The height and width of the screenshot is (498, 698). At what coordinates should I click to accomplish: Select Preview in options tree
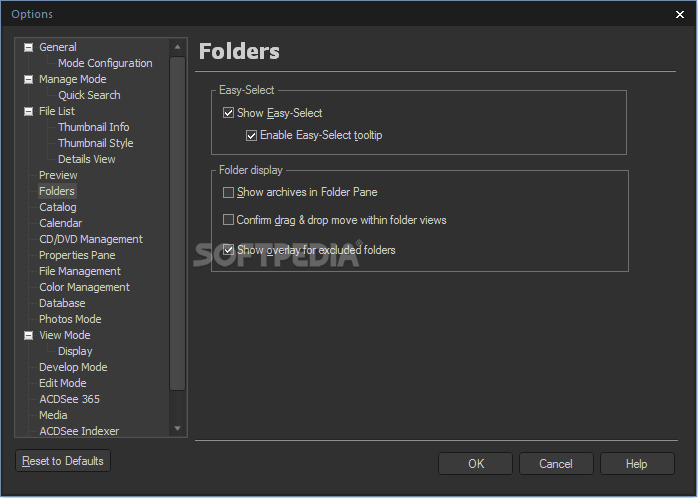pos(58,175)
